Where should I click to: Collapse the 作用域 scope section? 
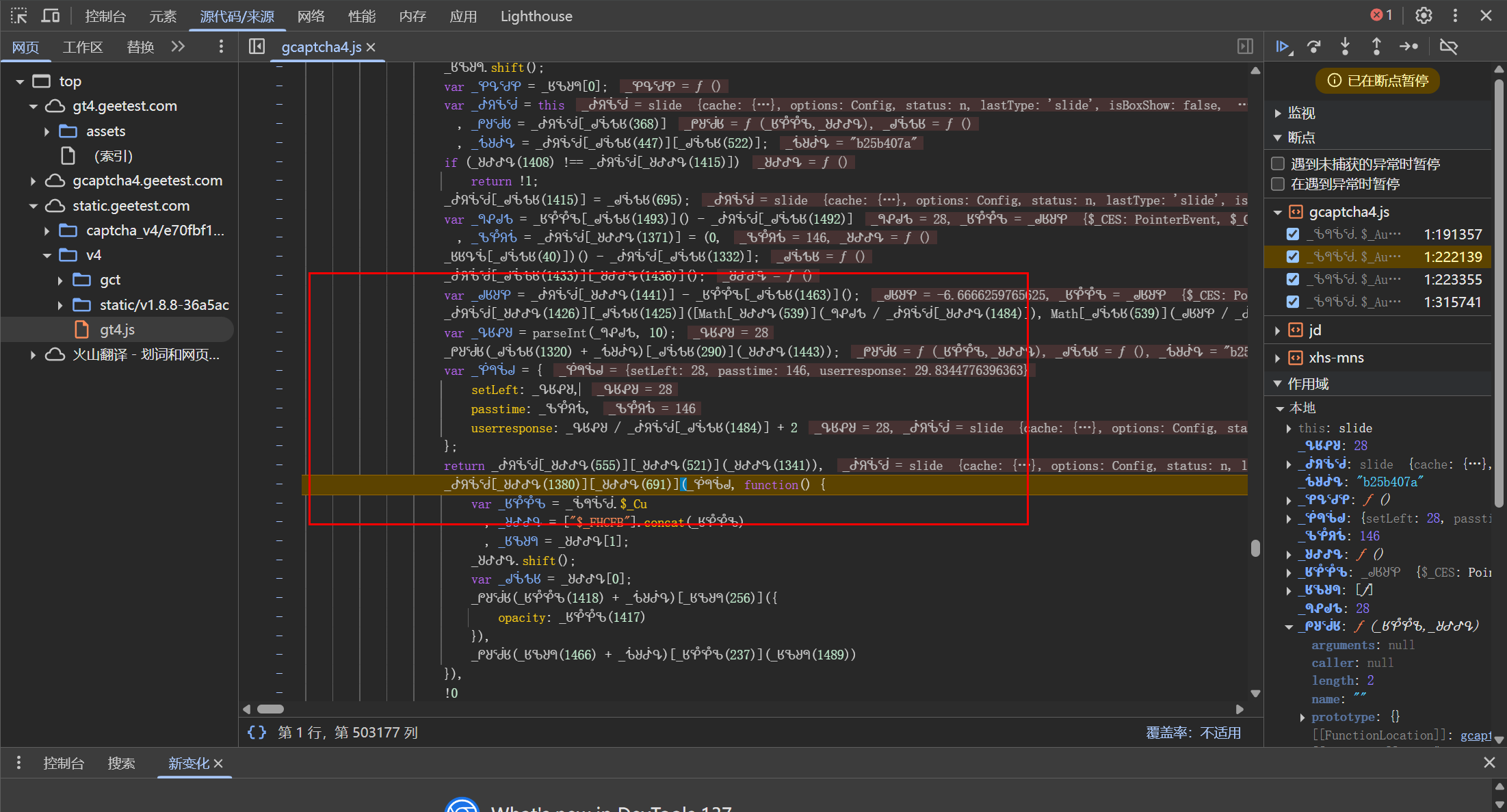point(1277,384)
